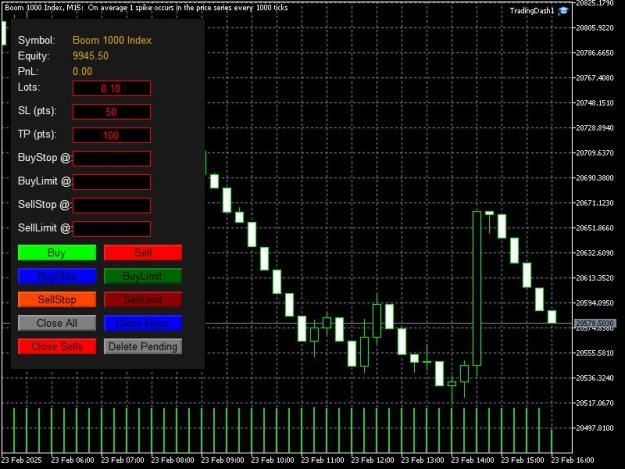Select the Equity value 9945.50
The height and width of the screenshot is (469, 625).
click(x=90, y=56)
